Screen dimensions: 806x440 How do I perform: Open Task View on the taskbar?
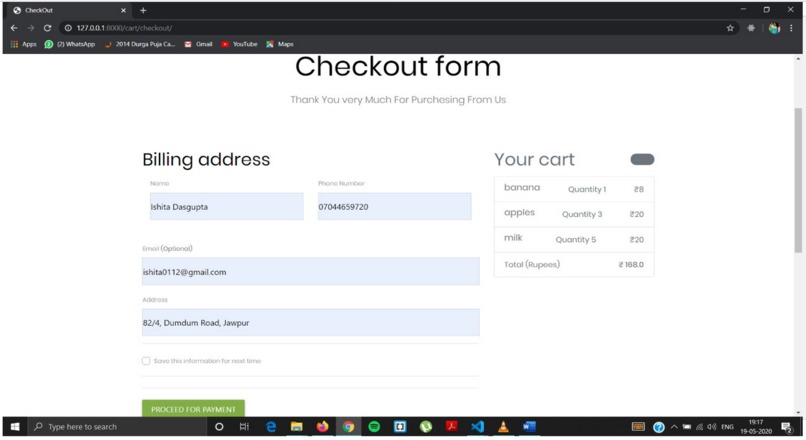point(244,427)
